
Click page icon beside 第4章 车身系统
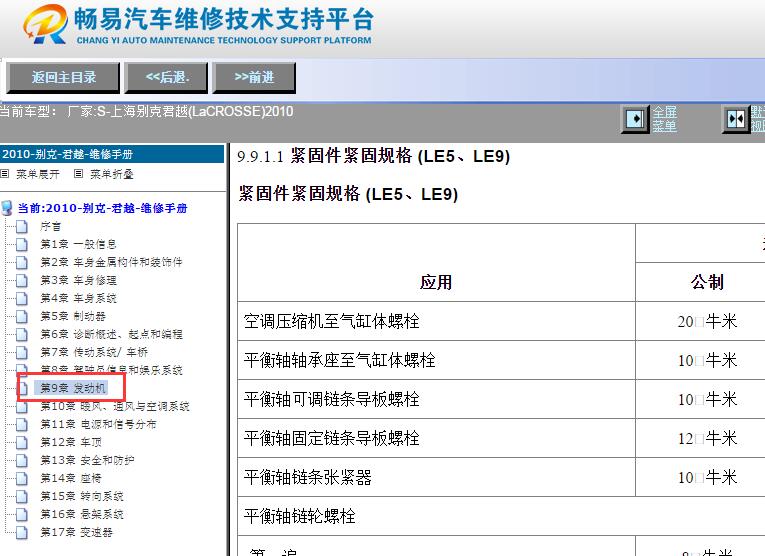coord(21,298)
